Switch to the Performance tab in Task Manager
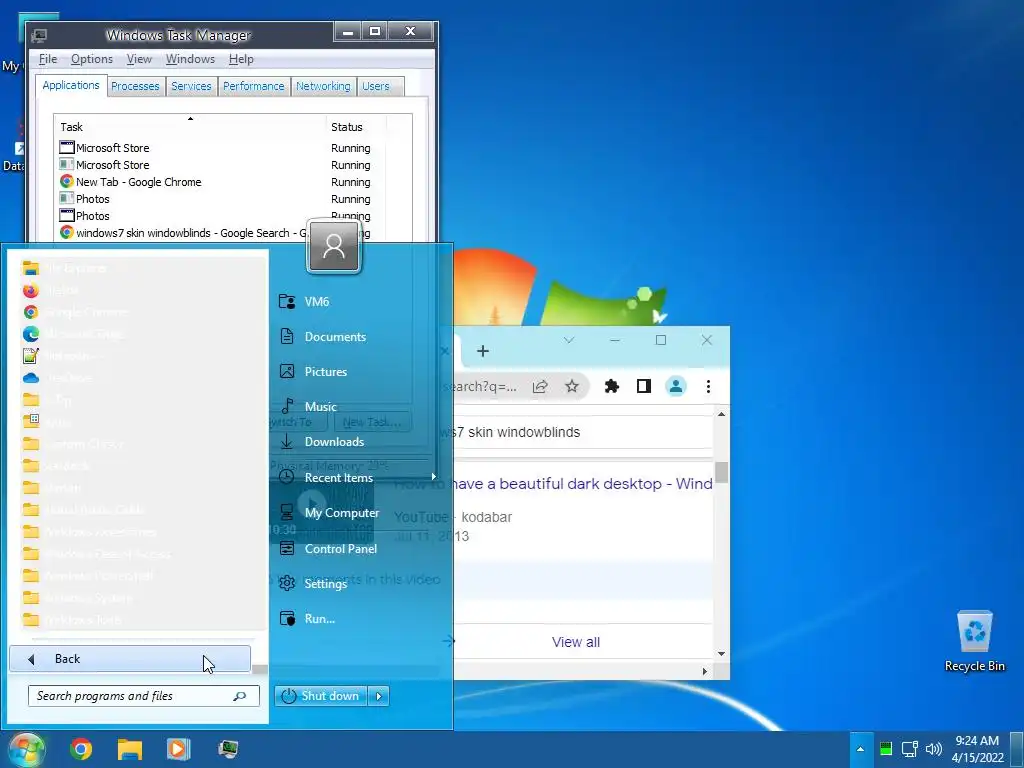The height and width of the screenshot is (768, 1024). [x=253, y=86]
